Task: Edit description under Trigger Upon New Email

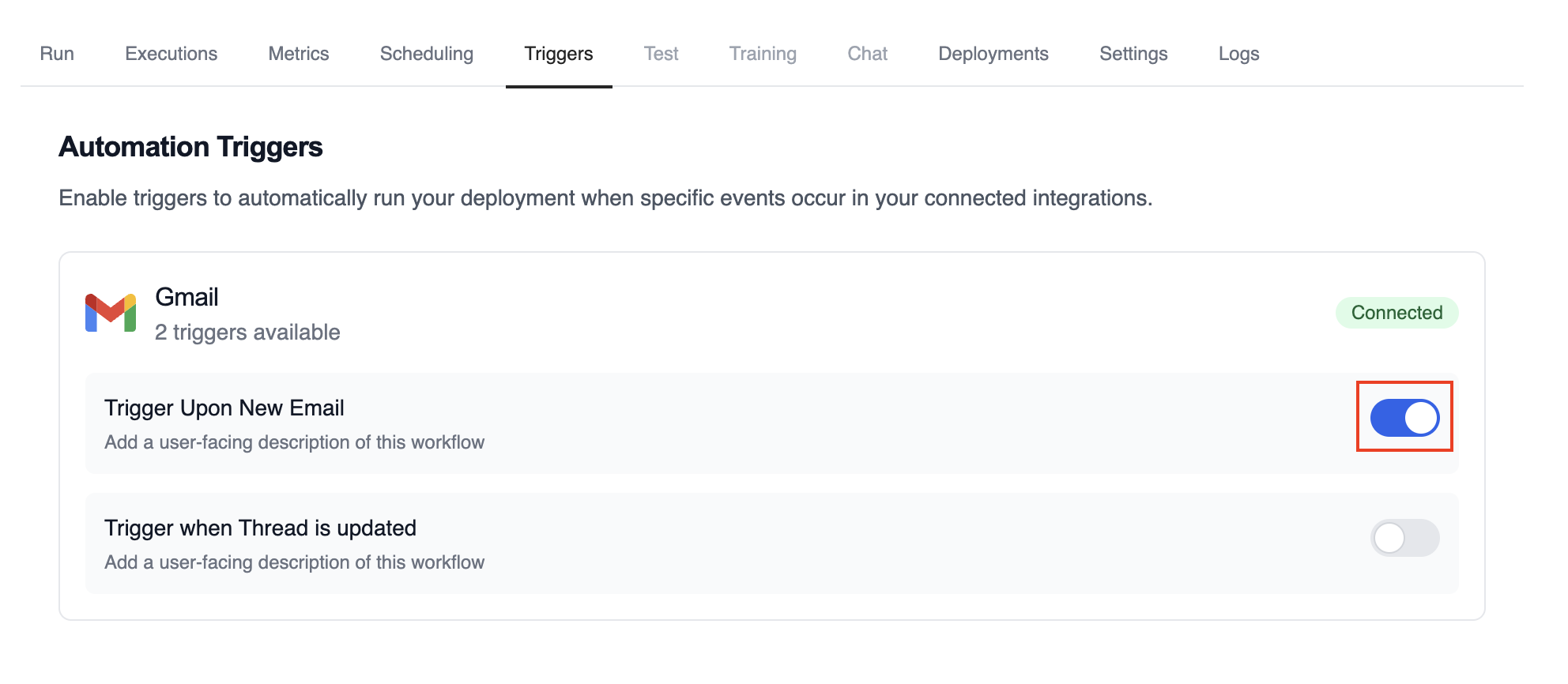Action: click(294, 442)
